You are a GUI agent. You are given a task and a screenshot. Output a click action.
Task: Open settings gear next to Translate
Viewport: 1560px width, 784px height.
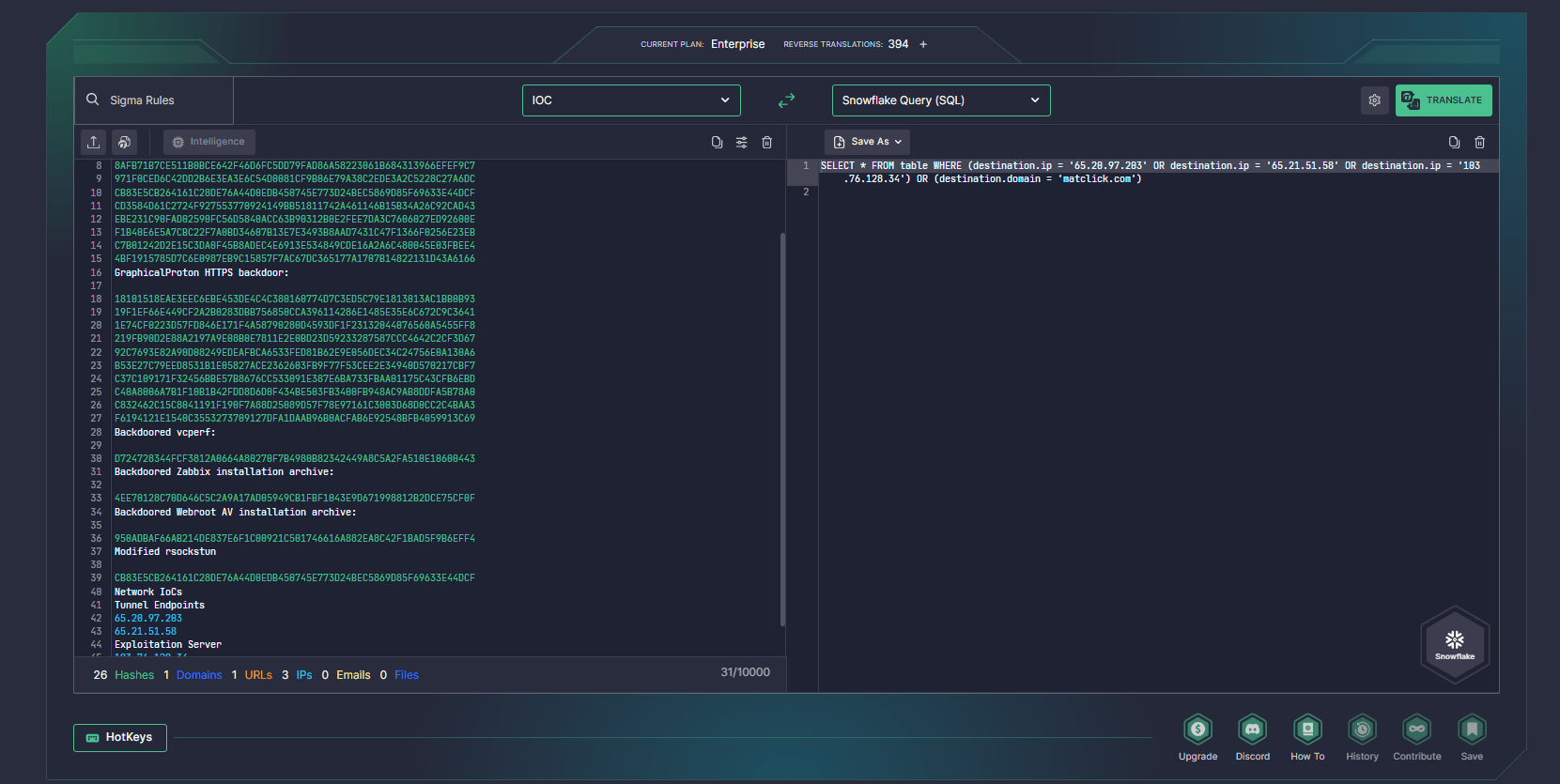click(1374, 100)
